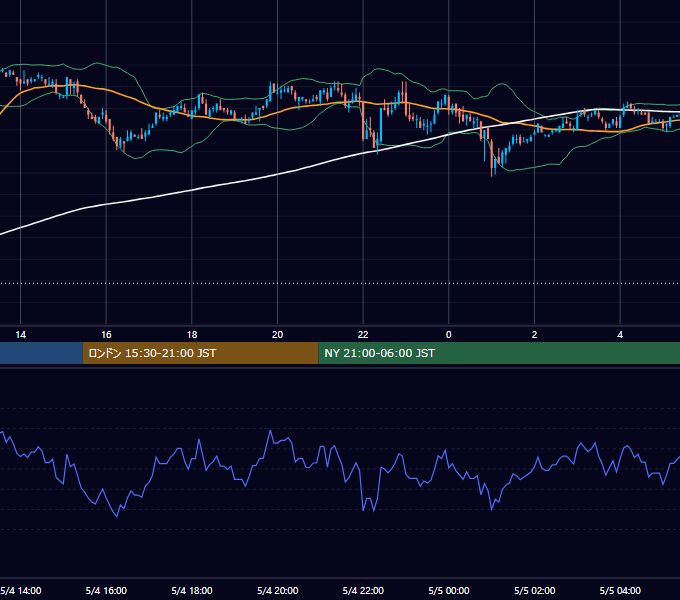The width and height of the screenshot is (680, 600).
Task: Click the 20 hour label on the price chart axis
Action: tap(277, 335)
